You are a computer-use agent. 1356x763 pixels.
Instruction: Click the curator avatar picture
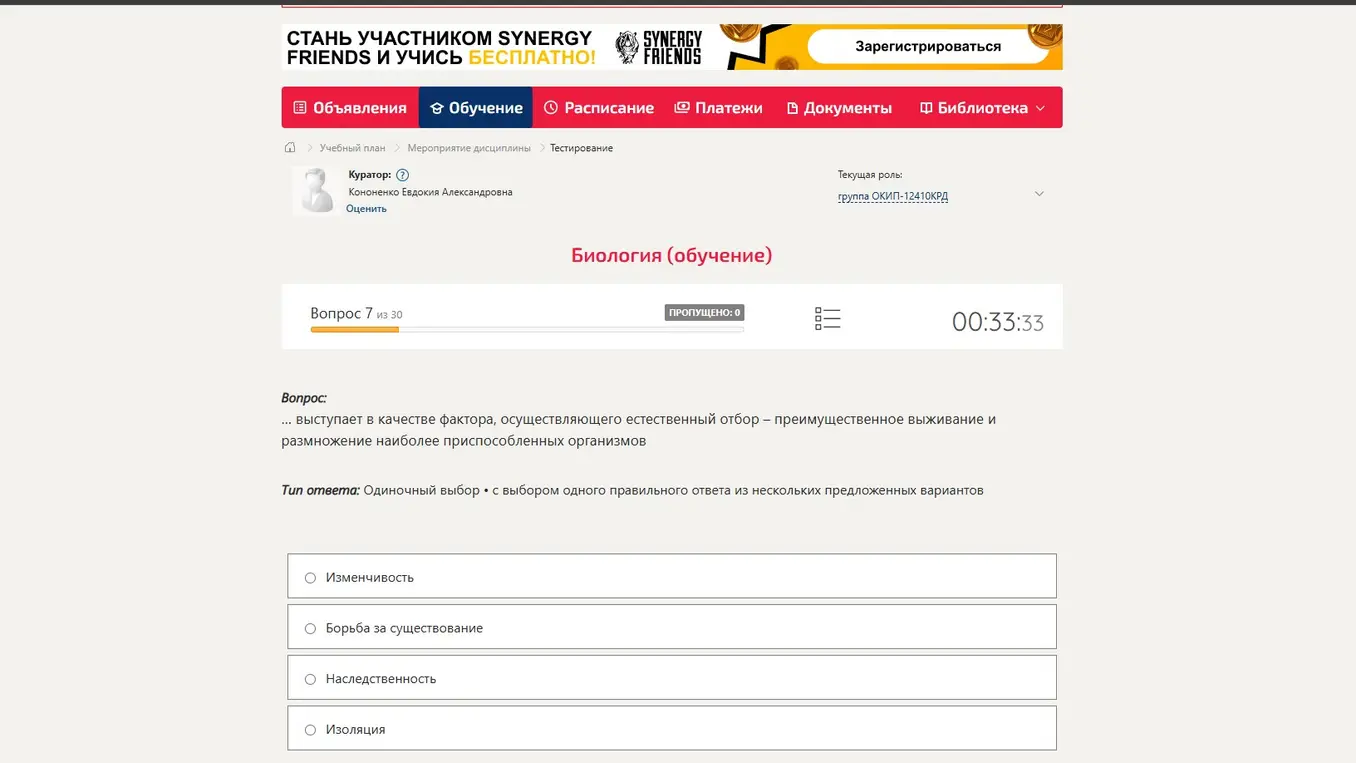click(317, 190)
